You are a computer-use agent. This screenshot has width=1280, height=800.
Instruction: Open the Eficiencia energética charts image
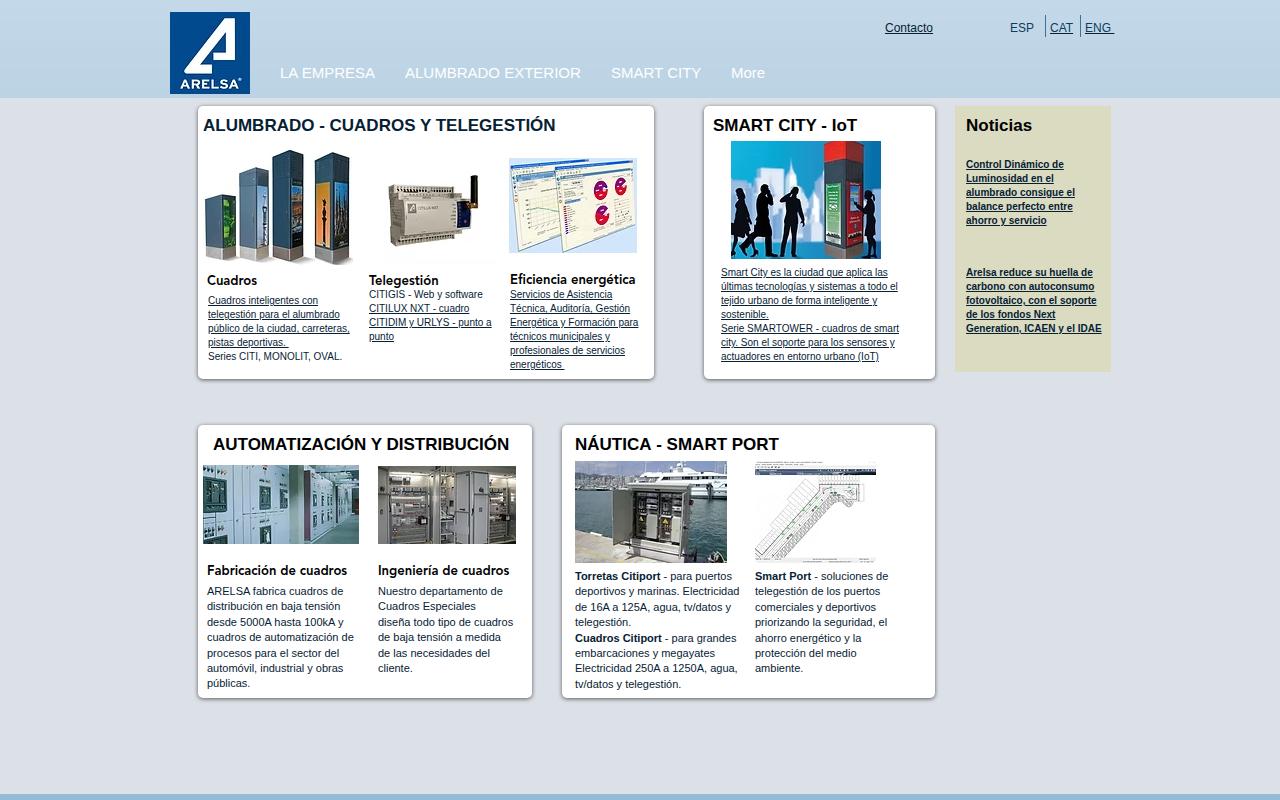pos(573,205)
